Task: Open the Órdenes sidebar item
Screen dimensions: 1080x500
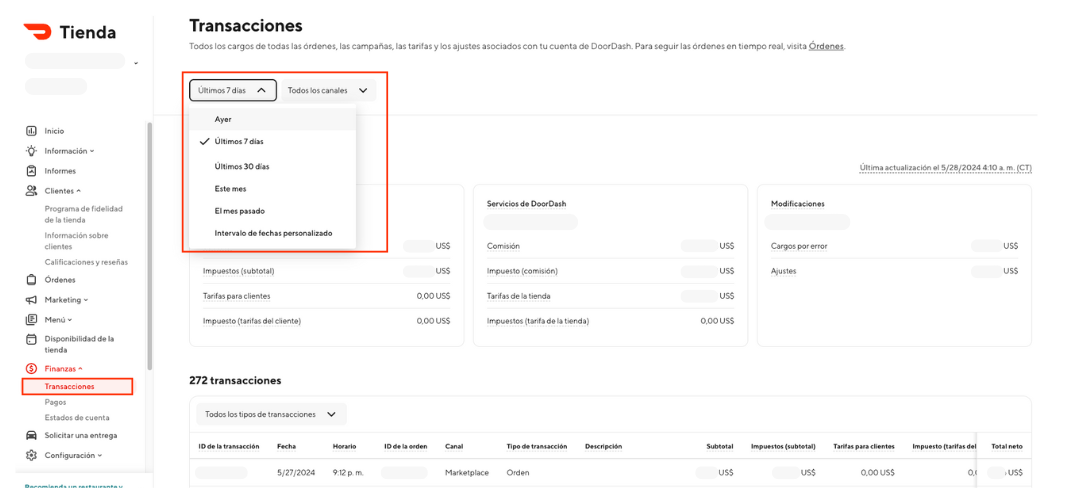Action: click(60, 280)
